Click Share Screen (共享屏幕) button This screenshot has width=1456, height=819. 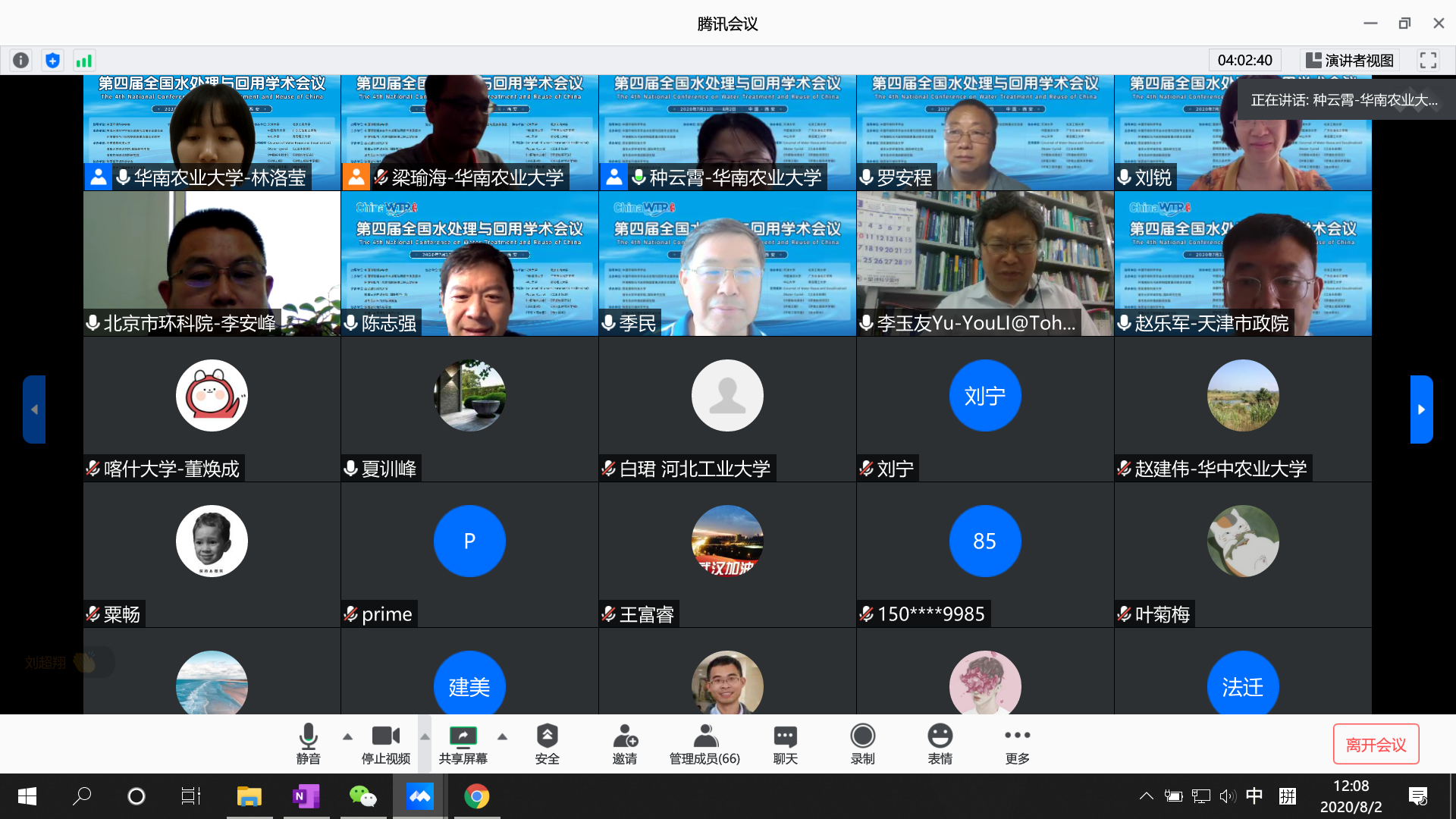pyautogui.click(x=463, y=743)
